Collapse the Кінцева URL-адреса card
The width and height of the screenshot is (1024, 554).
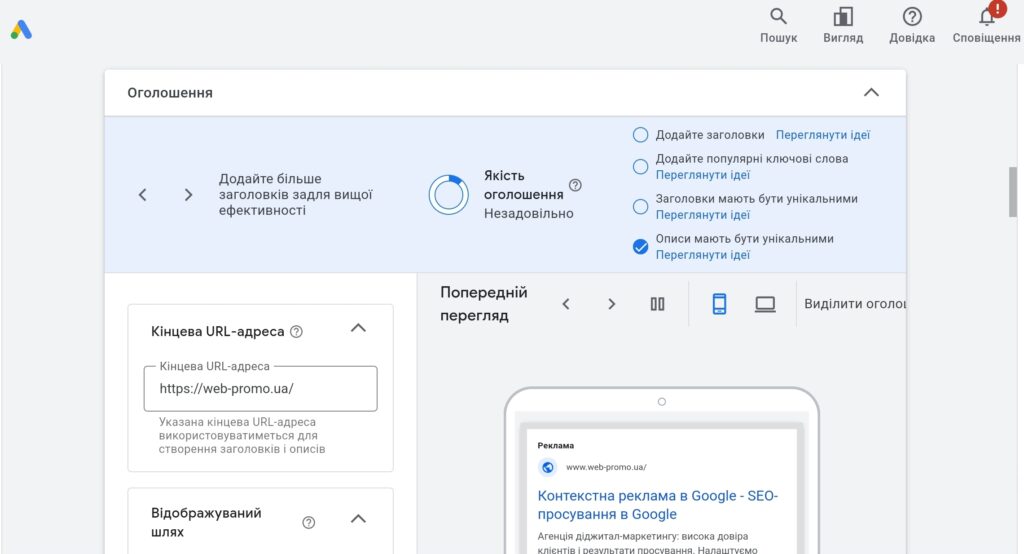(358, 328)
